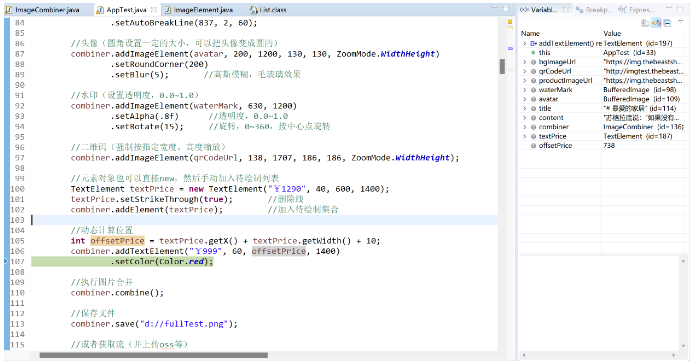Click ZoomMode.WidthHeight on line 87
694x364 pixels.
[x=386, y=54]
